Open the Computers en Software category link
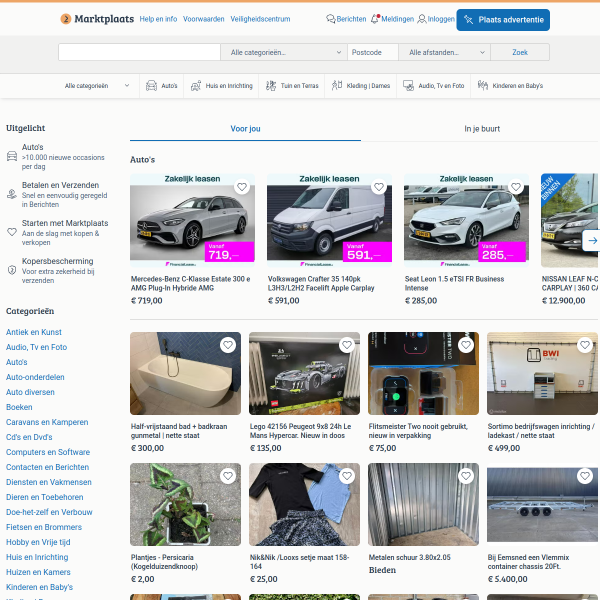The width and height of the screenshot is (600, 600). (48, 452)
